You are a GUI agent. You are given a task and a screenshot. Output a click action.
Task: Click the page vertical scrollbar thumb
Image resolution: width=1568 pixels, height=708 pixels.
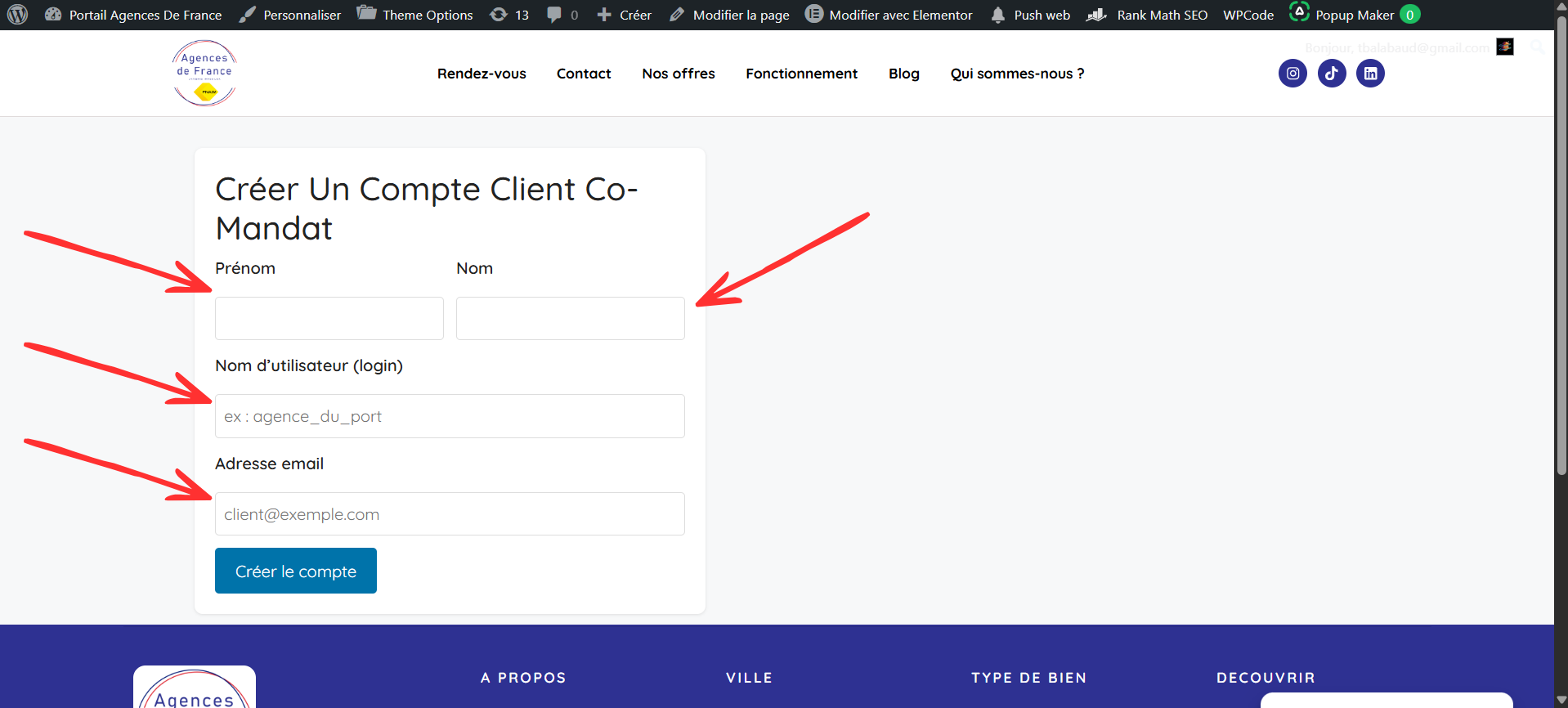click(x=1561, y=245)
